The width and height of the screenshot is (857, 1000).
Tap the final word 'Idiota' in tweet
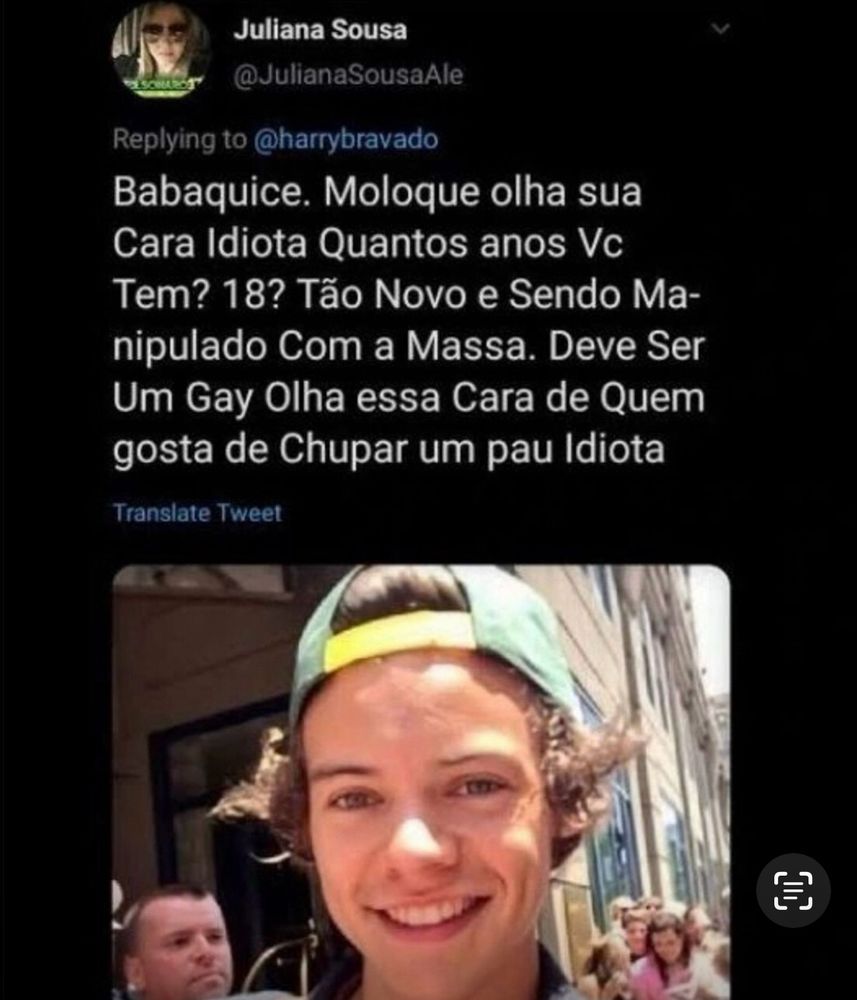tap(615, 449)
